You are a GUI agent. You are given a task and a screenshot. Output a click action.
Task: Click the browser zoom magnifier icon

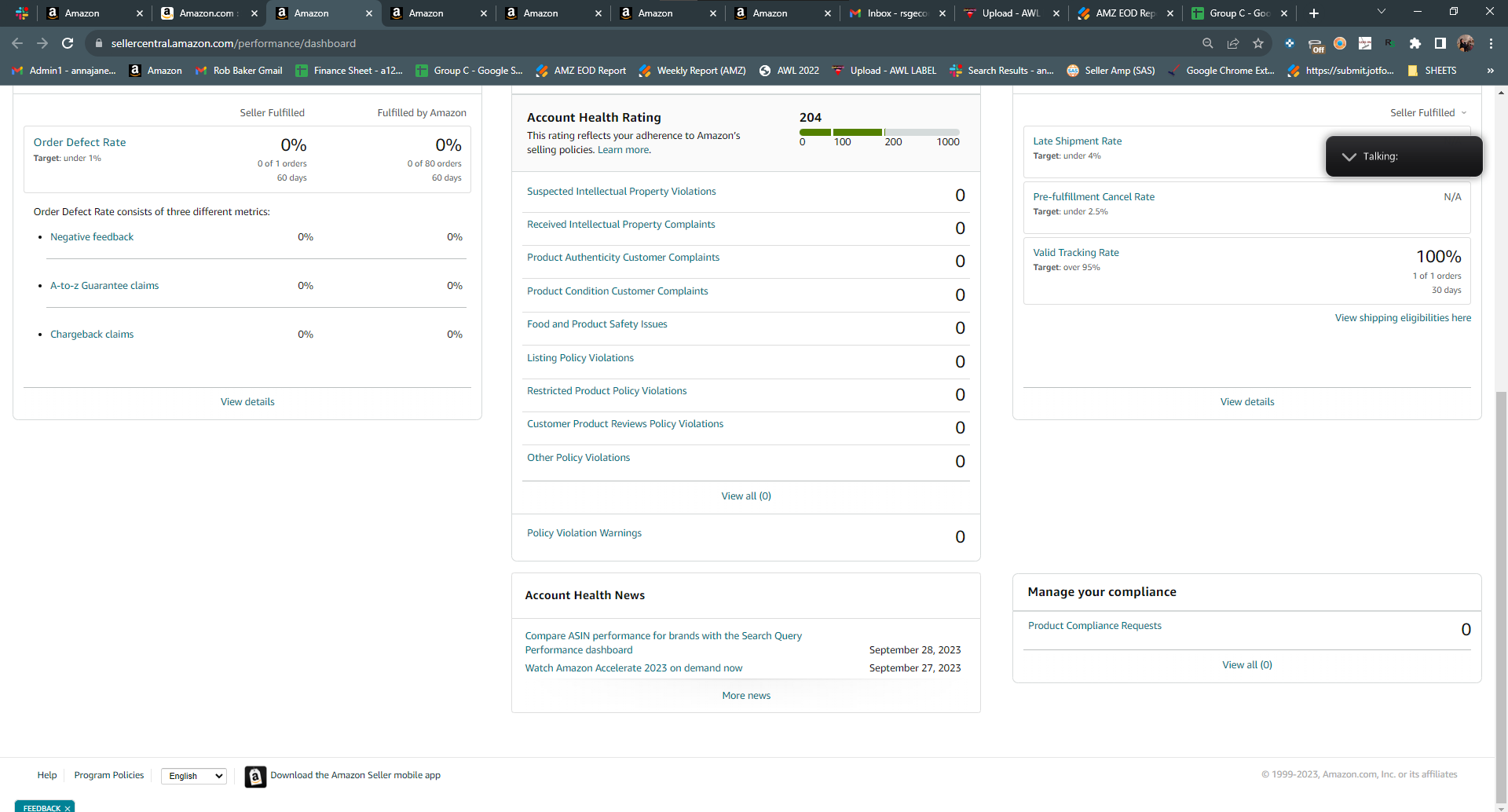pos(1208,43)
